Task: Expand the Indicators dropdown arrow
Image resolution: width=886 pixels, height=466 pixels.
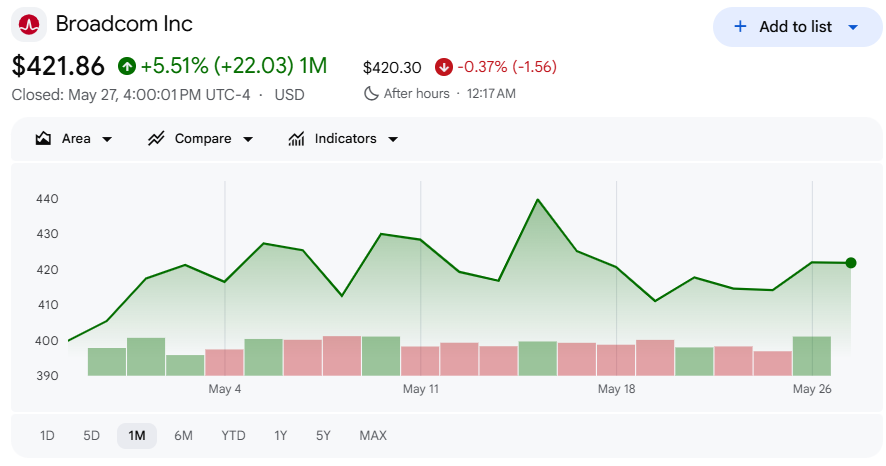Action: (x=393, y=139)
